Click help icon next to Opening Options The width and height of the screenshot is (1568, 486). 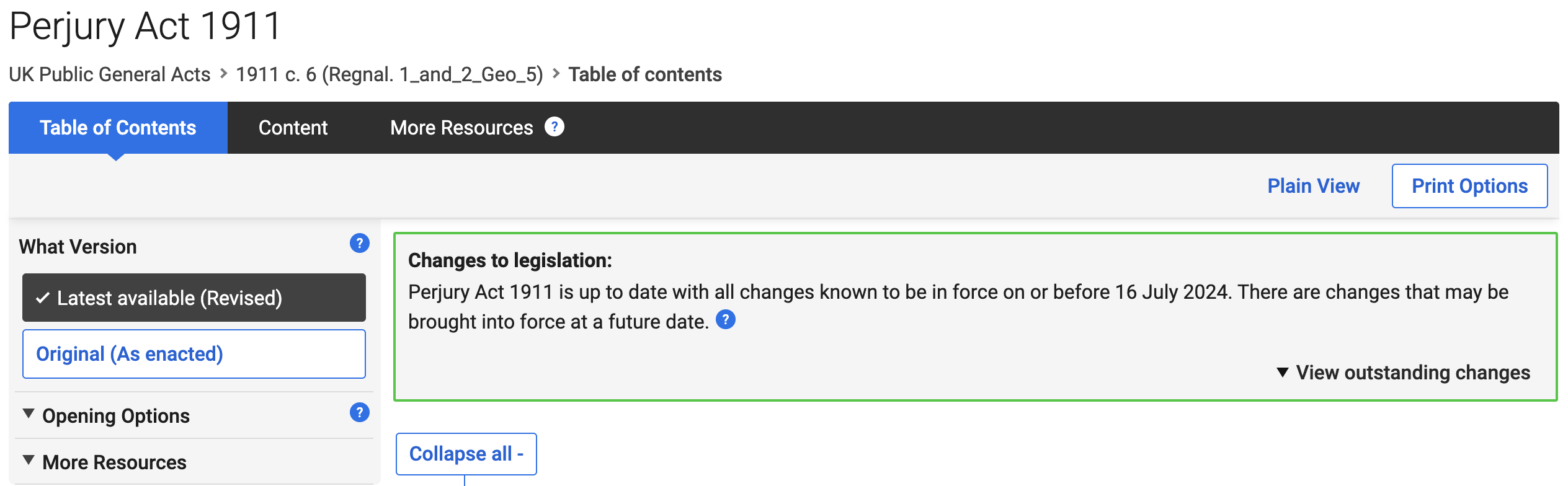(x=359, y=412)
